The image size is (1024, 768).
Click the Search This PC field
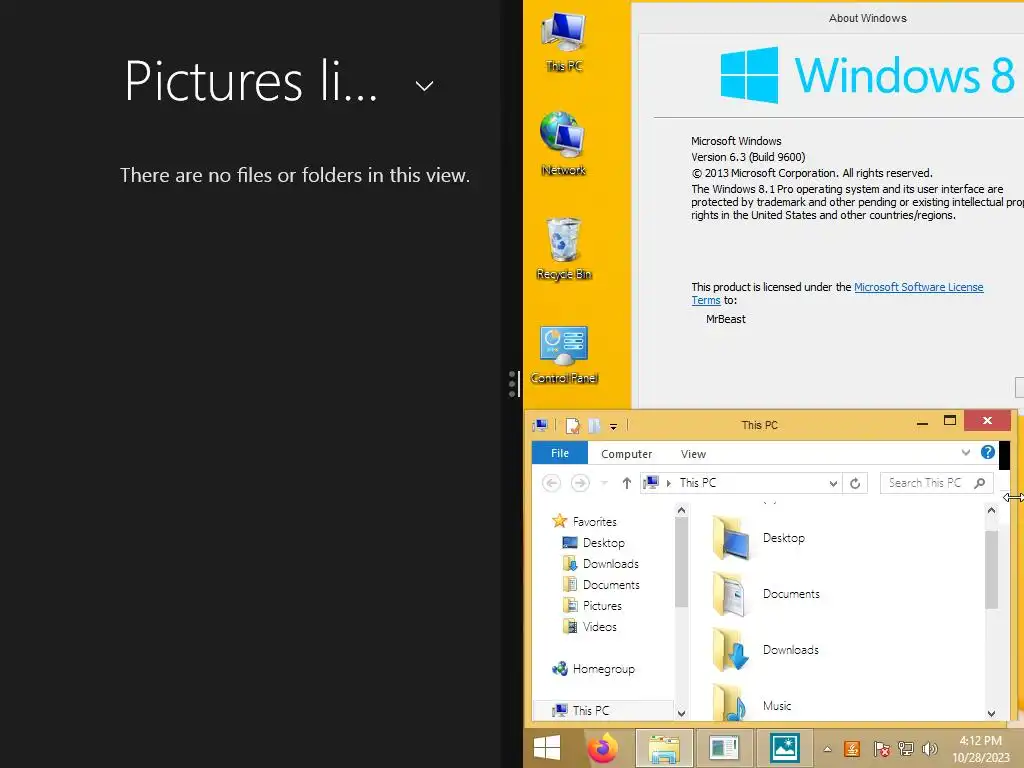936,483
